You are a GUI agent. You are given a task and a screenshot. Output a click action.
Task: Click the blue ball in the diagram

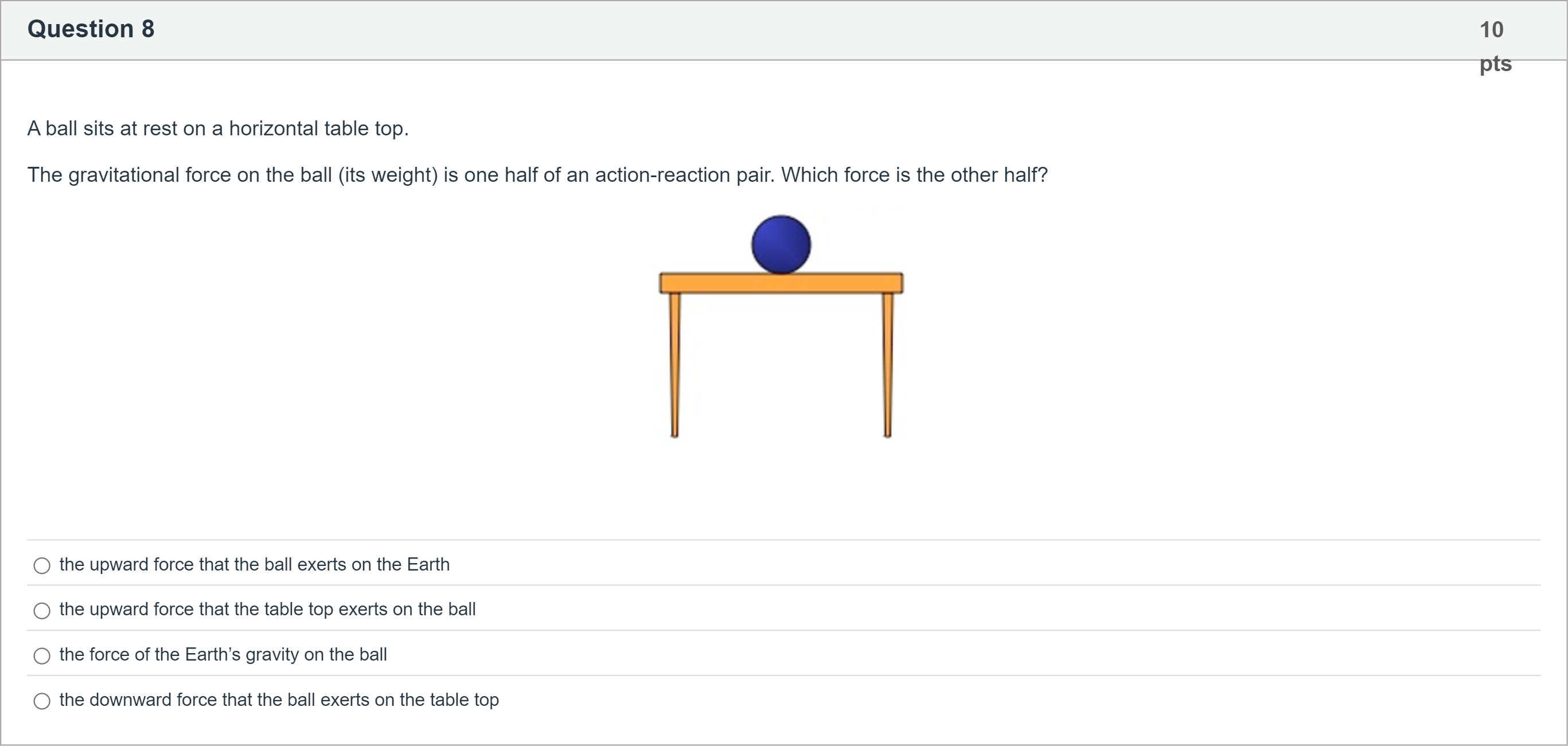781,245
